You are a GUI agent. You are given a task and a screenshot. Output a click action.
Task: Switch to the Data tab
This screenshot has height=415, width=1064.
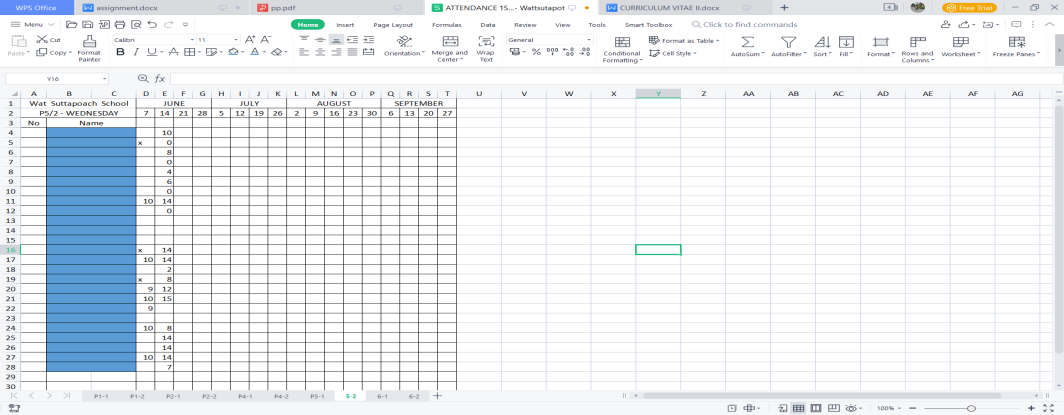(487, 24)
